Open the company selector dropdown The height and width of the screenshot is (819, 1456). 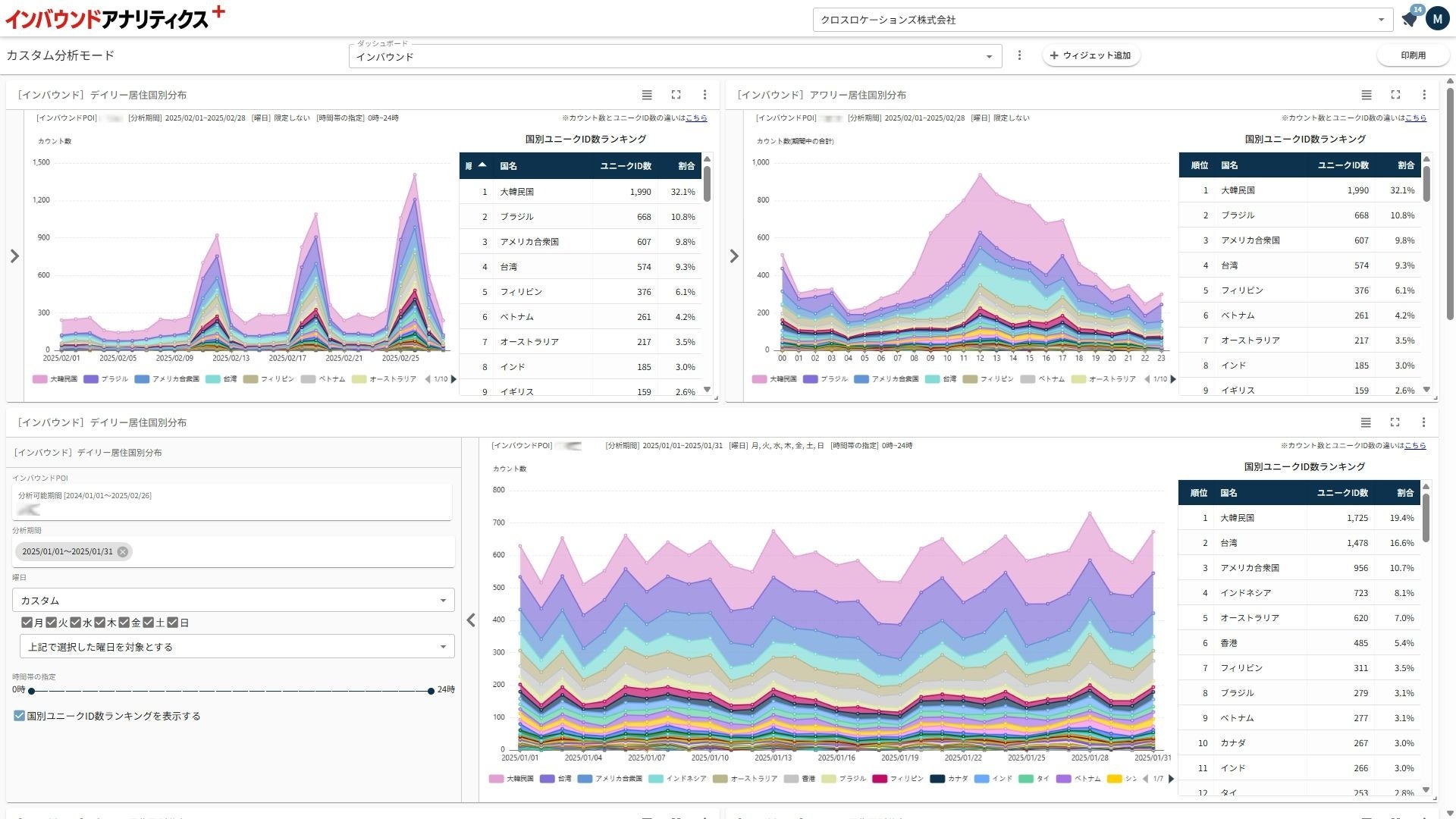coord(1102,20)
